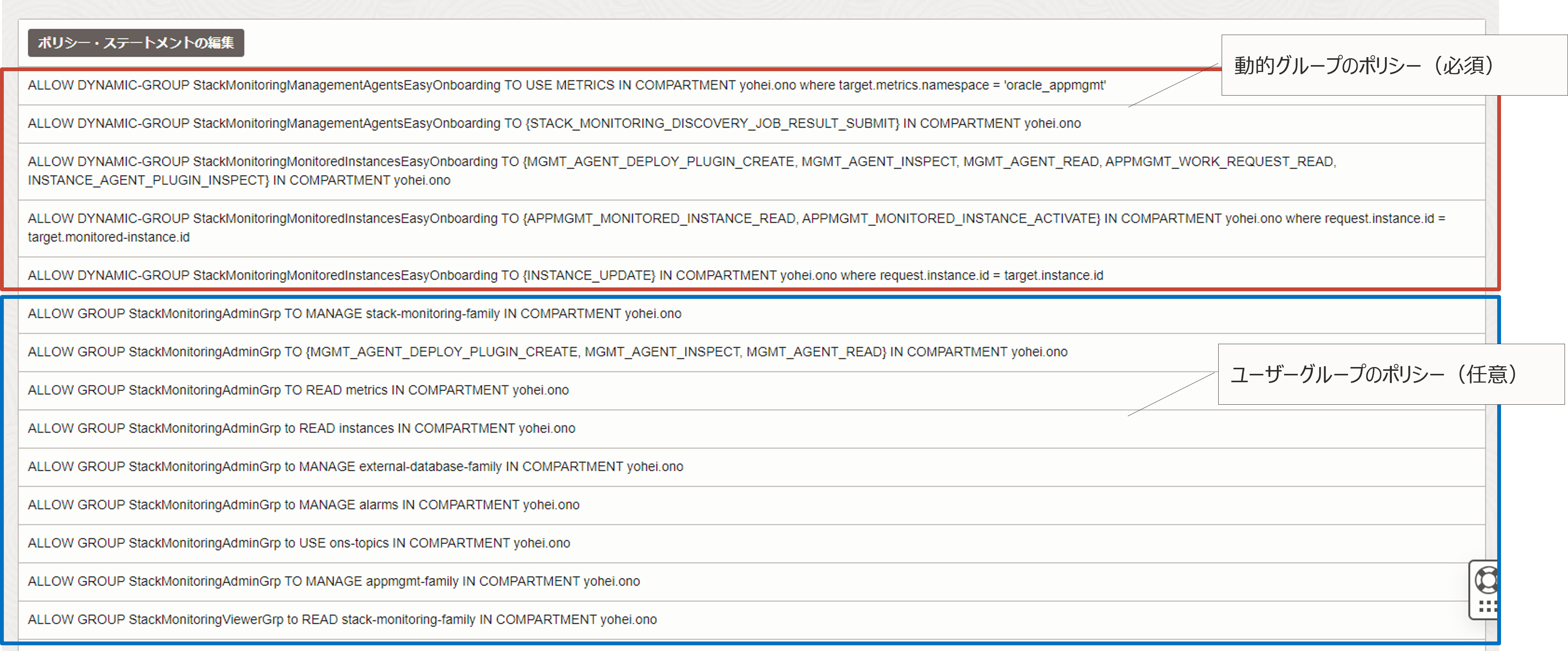Select the USE ons-topics policy statement
Viewport: 1568px width, 651px height.
(299, 543)
